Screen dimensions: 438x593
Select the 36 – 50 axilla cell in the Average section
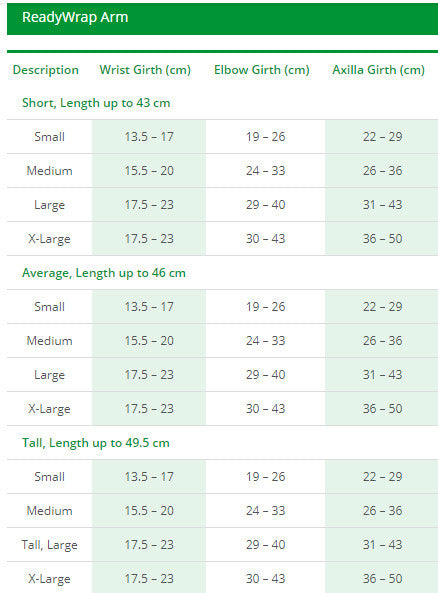pos(382,408)
